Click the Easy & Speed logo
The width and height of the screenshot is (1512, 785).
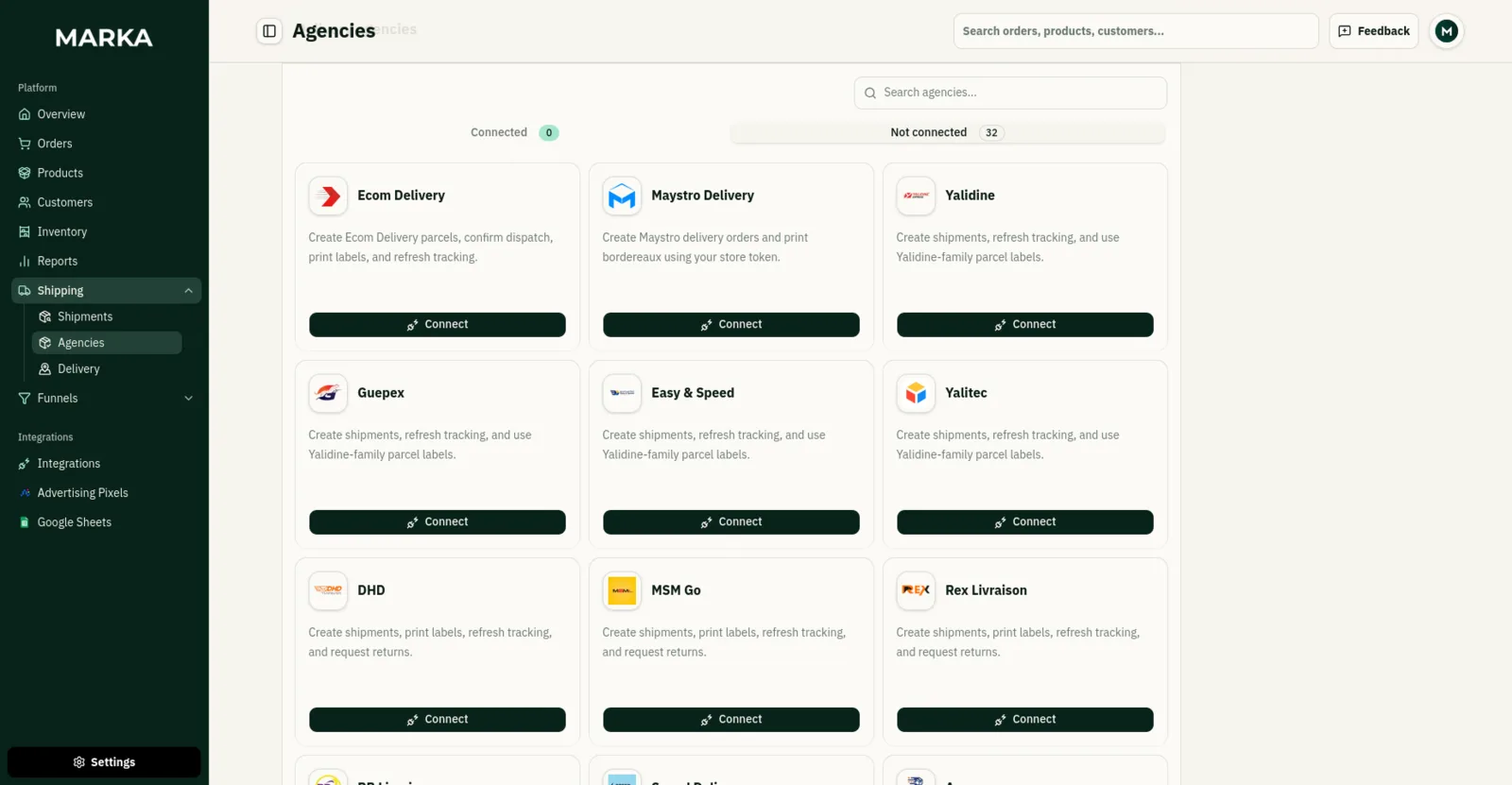(622, 394)
